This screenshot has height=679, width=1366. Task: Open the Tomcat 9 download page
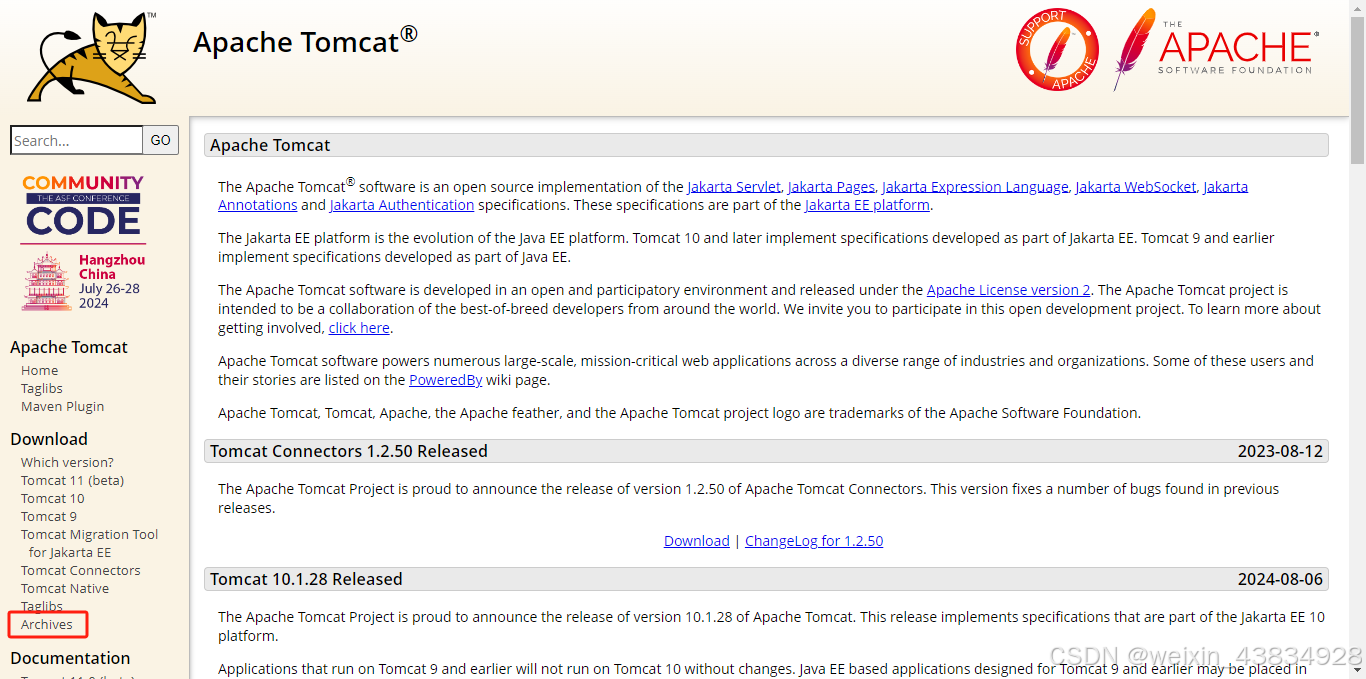point(48,516)
